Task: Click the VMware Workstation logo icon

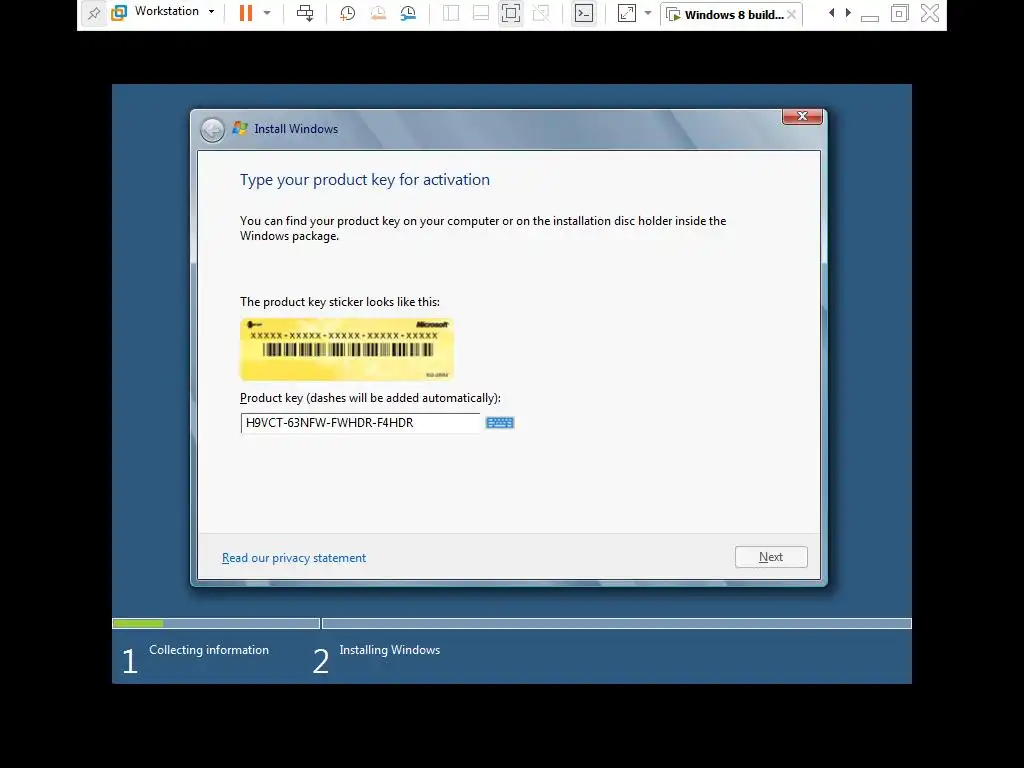Action: click(119, 12)
